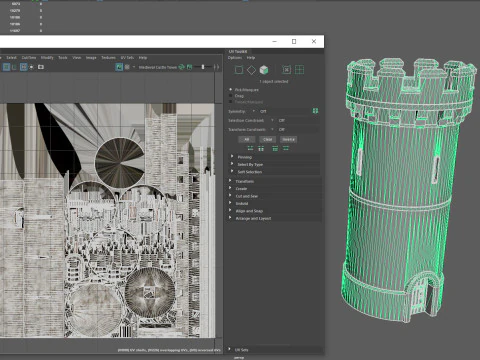Open the UV Toolkit Help menu
This screenshot has height=360, width=480.
(251, 58)
